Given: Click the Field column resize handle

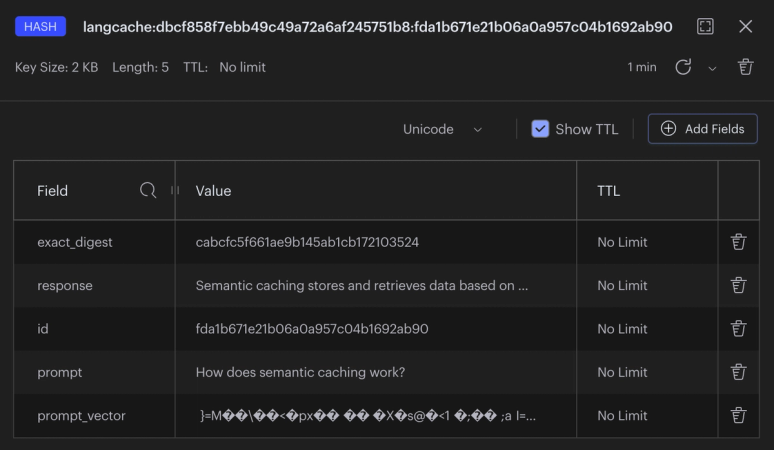Looking at the screenshot, I should click(175, 190).
